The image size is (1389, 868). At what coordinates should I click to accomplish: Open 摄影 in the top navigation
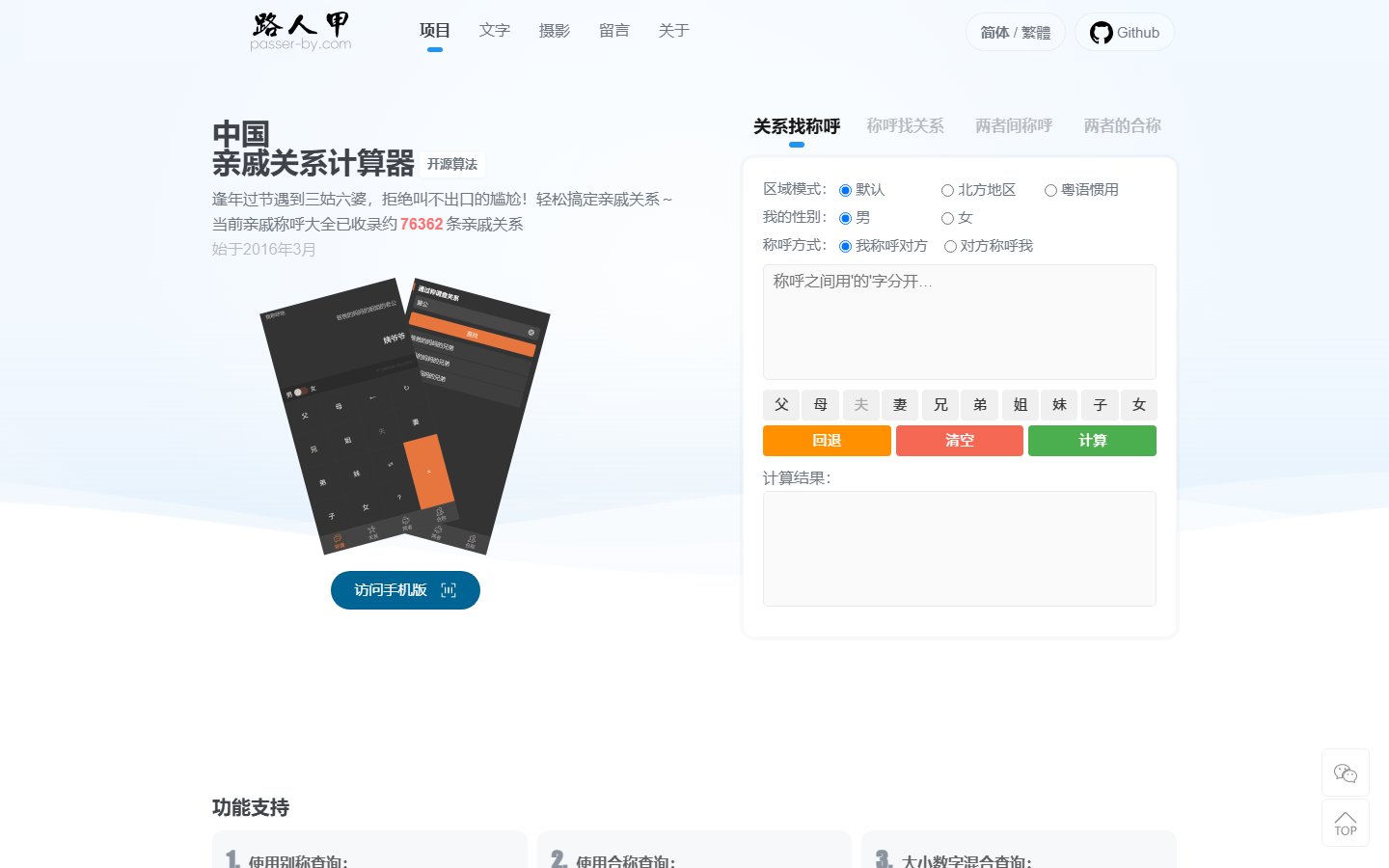tap(555, 31)
